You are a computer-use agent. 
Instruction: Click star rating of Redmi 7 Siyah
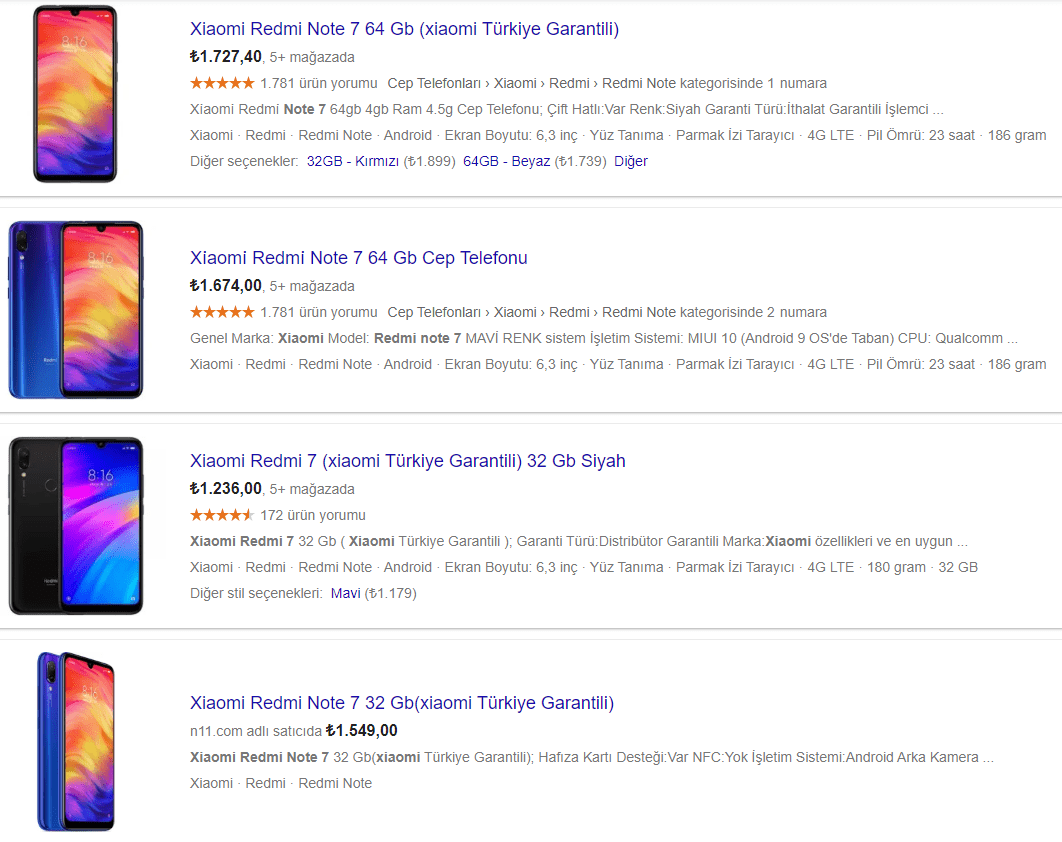pyautogui.click(x=222, y=515)
